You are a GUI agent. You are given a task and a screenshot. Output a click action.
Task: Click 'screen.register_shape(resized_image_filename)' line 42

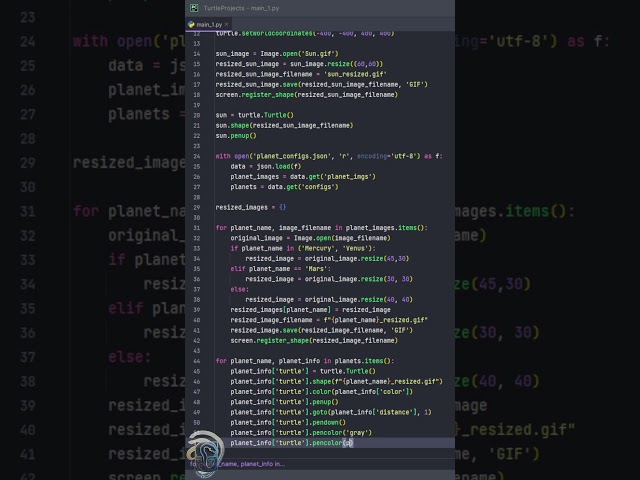click(314, 340)
